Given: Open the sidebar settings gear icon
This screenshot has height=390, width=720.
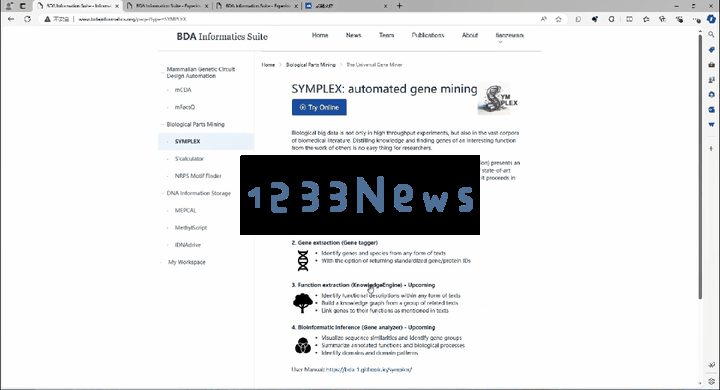Looking at the screenshot, I should (711, 381).
